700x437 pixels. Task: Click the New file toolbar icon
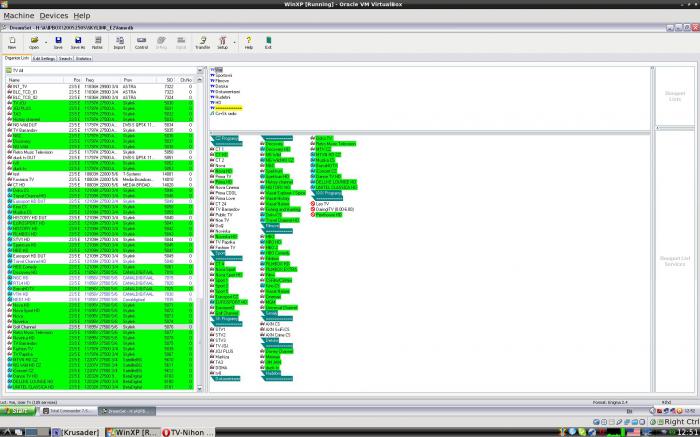tap(12, 43)
